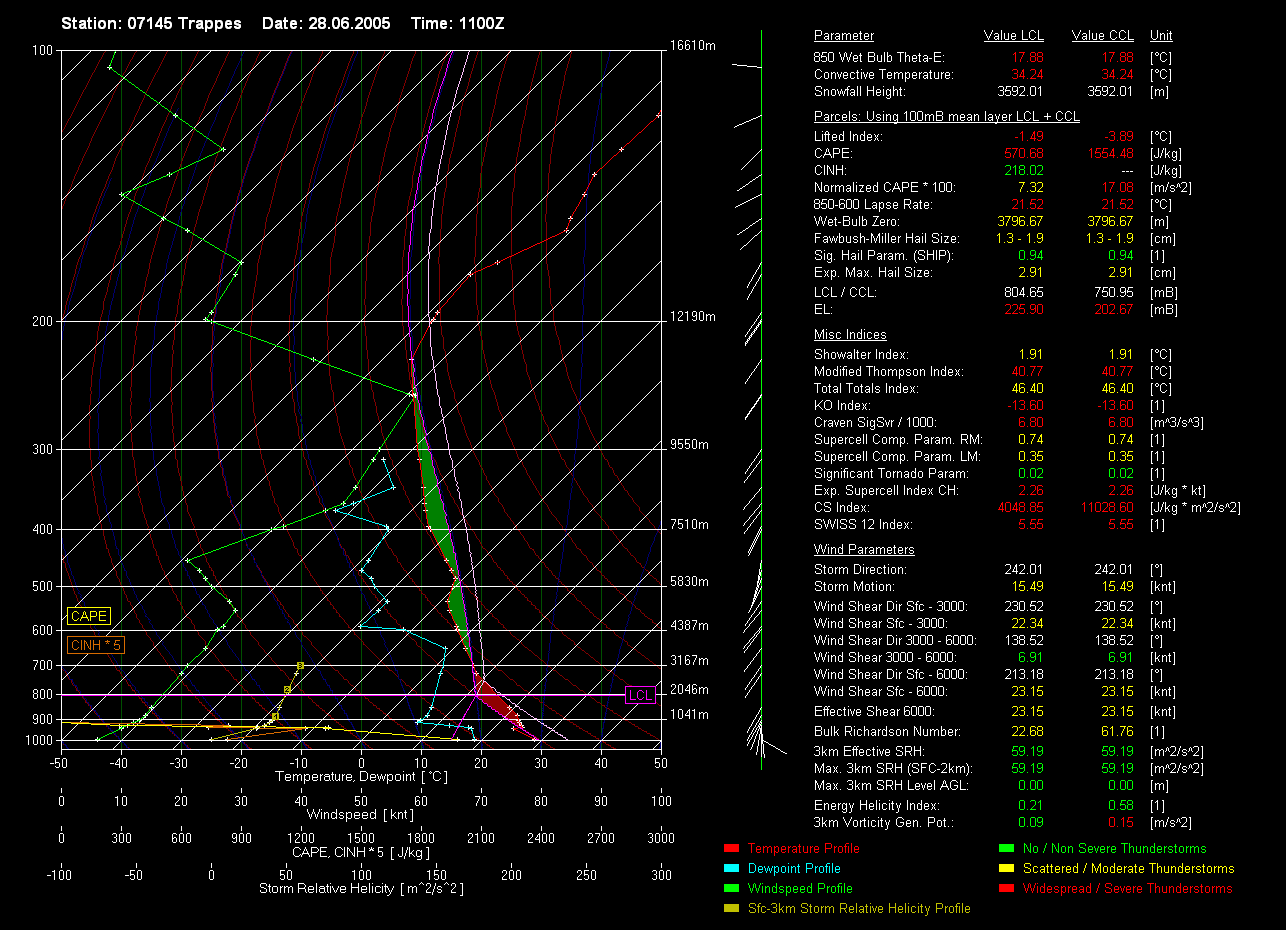This screenshot has width=1286, height=930.
Task: Click the red Widespread / Severe Thunderstorms swatch
Action: point(1006,889)
